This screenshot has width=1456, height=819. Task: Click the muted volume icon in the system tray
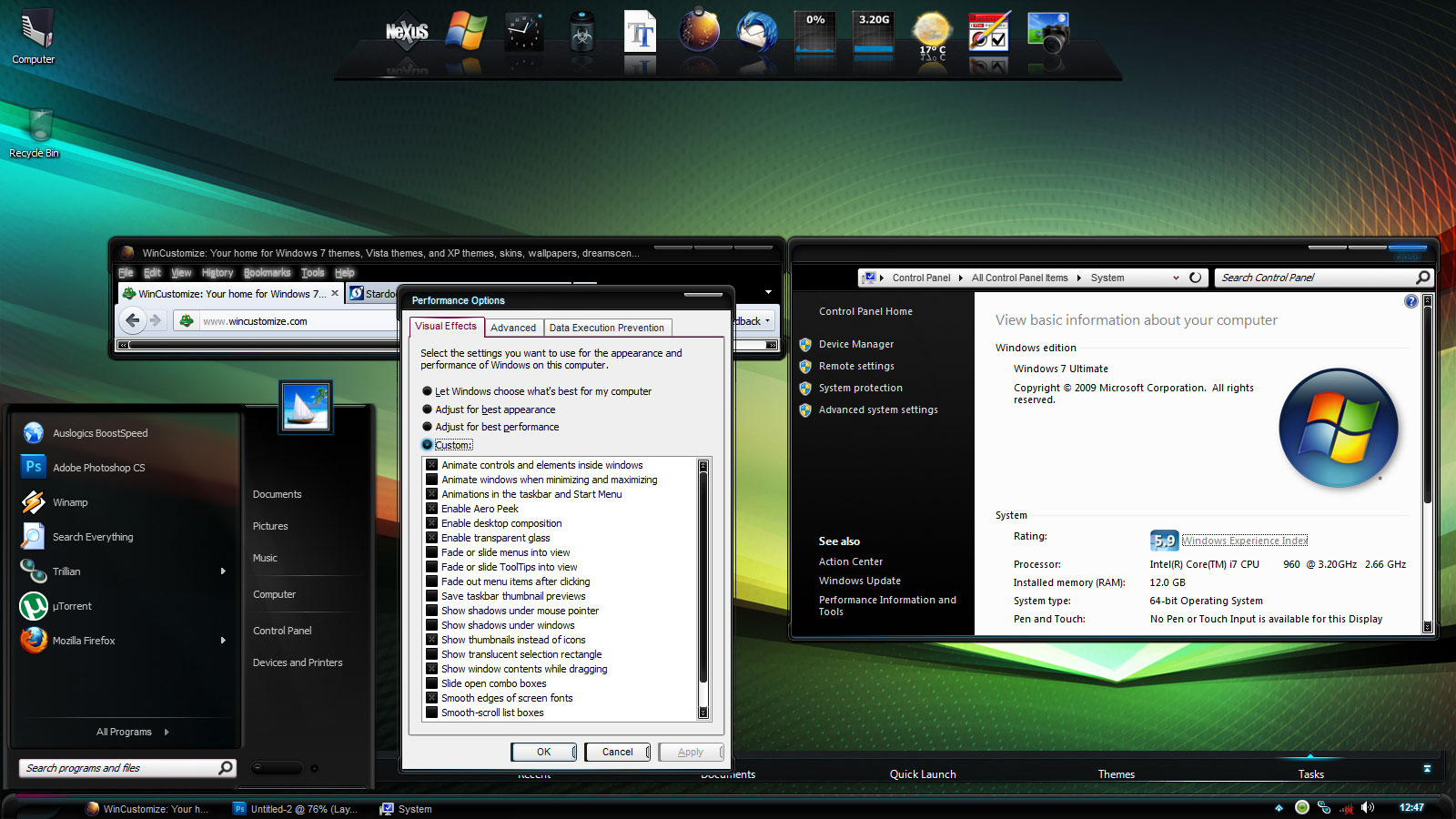point(1367,808)
